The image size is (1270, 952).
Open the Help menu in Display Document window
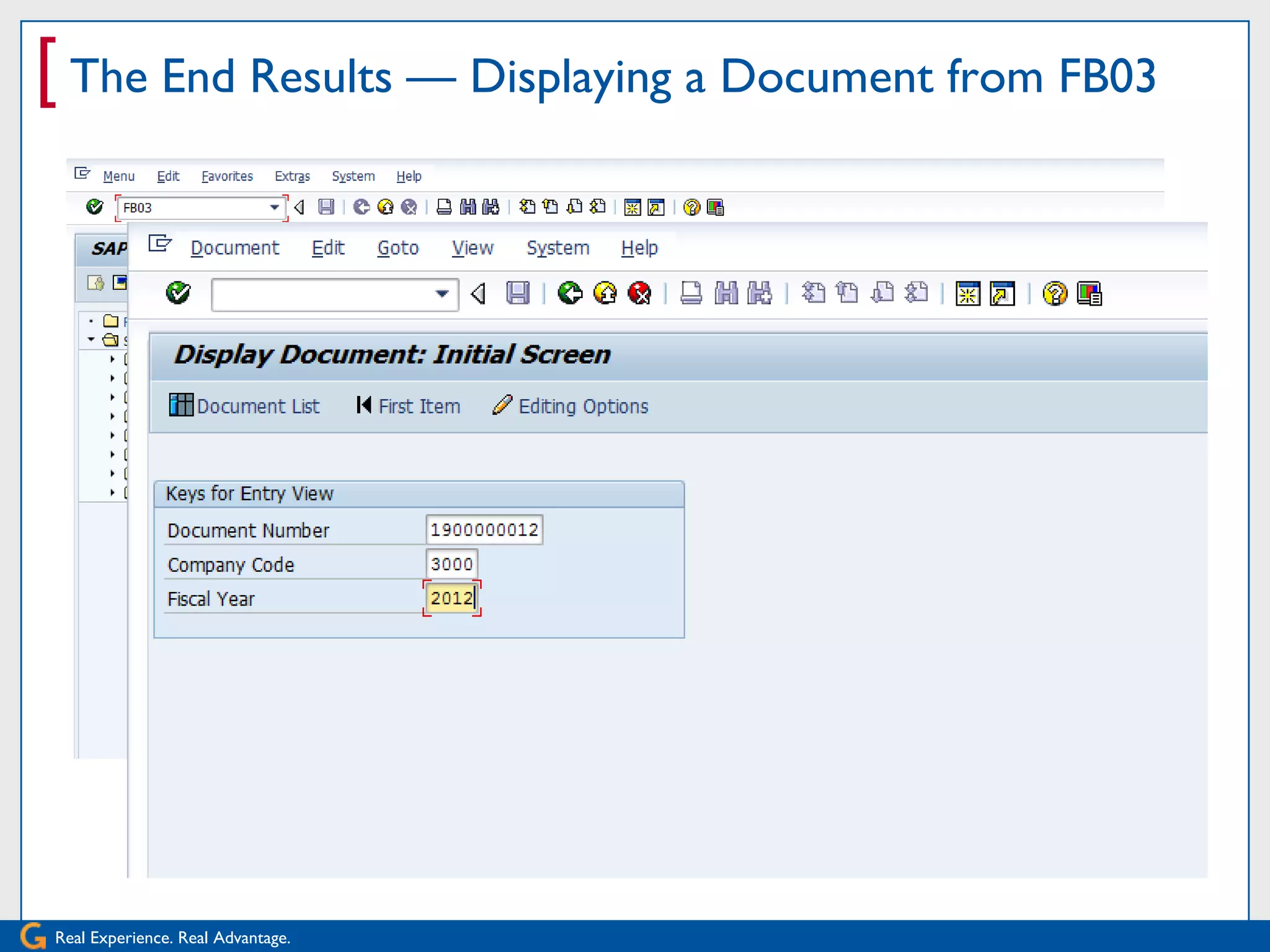pos(639,248)
